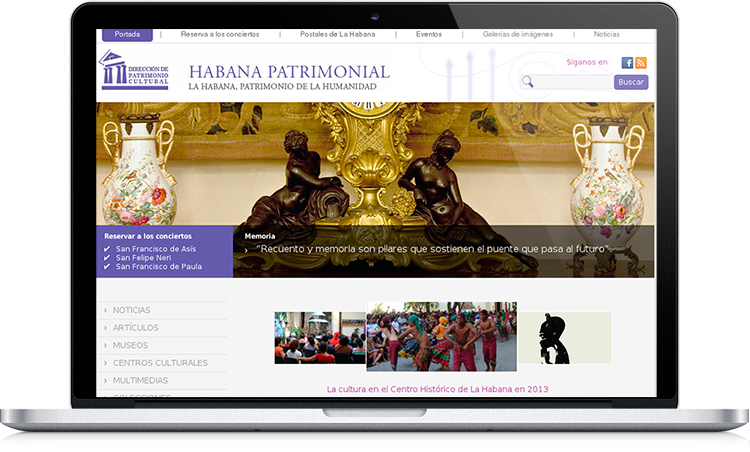Viewport: 750px width, 452px height.
Task: Click the Habana Patrimonial site title
Action: click(289, 72)
